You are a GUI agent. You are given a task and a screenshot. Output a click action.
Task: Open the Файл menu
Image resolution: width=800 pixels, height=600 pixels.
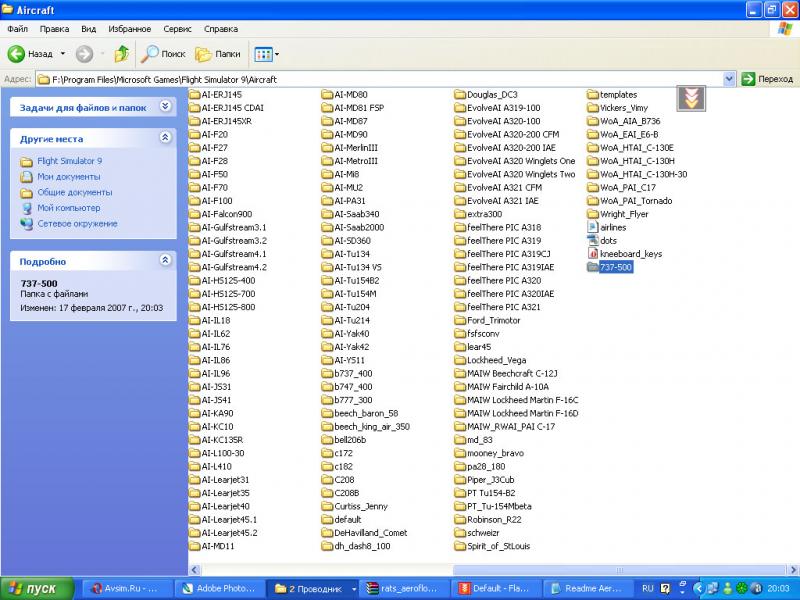(x=17, y=29)
